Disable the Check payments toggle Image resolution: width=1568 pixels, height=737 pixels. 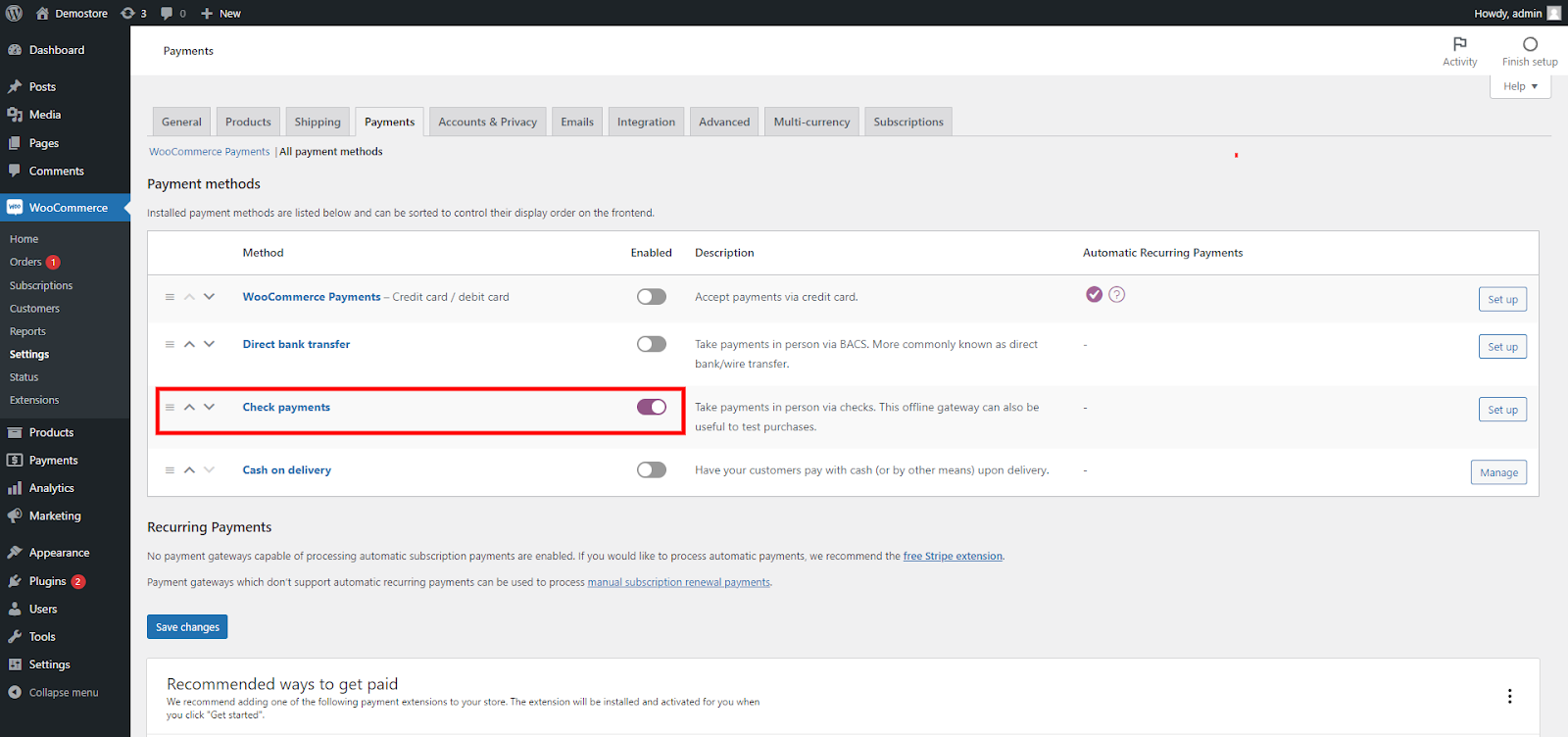[x=652, y=407]
